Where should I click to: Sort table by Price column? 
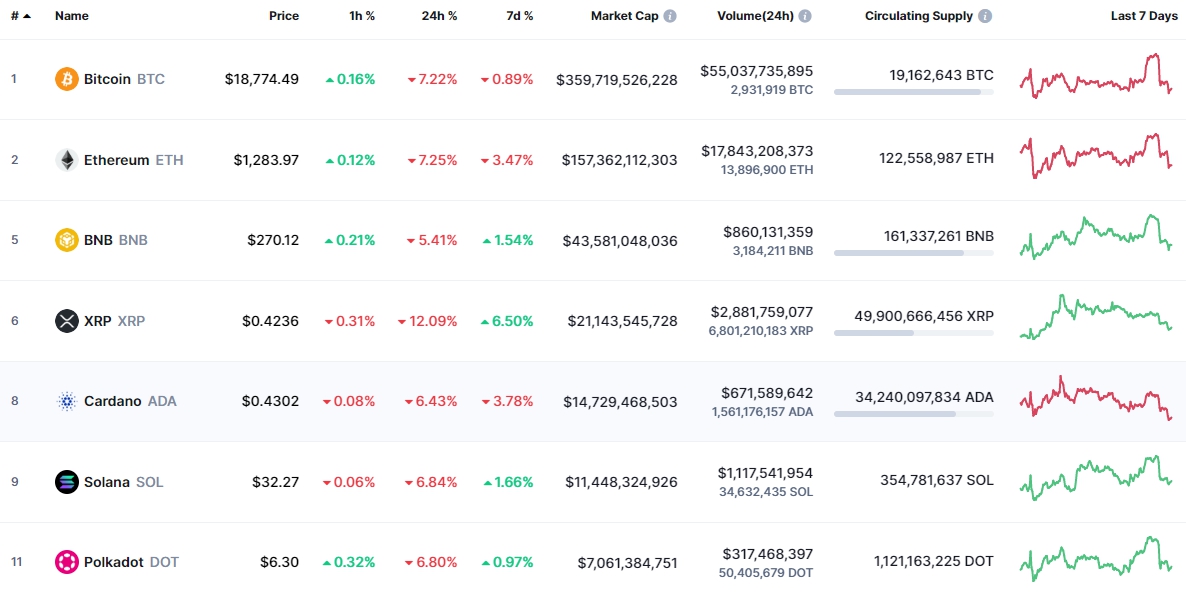[x=284, y=16]
